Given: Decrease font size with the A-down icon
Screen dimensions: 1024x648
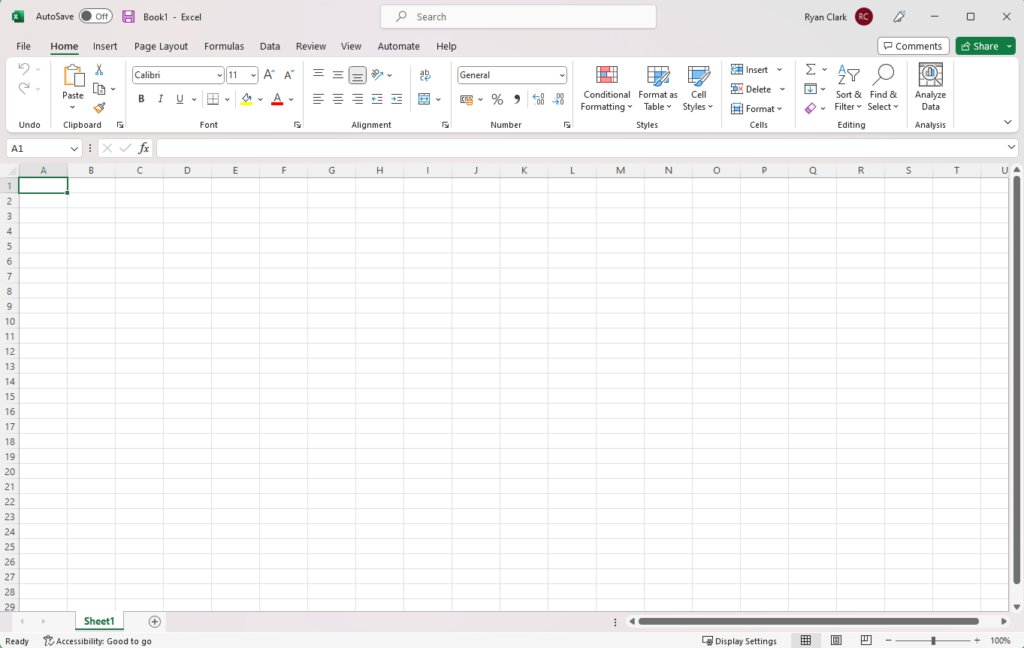Looking at the screenshot, I should 289,75.
